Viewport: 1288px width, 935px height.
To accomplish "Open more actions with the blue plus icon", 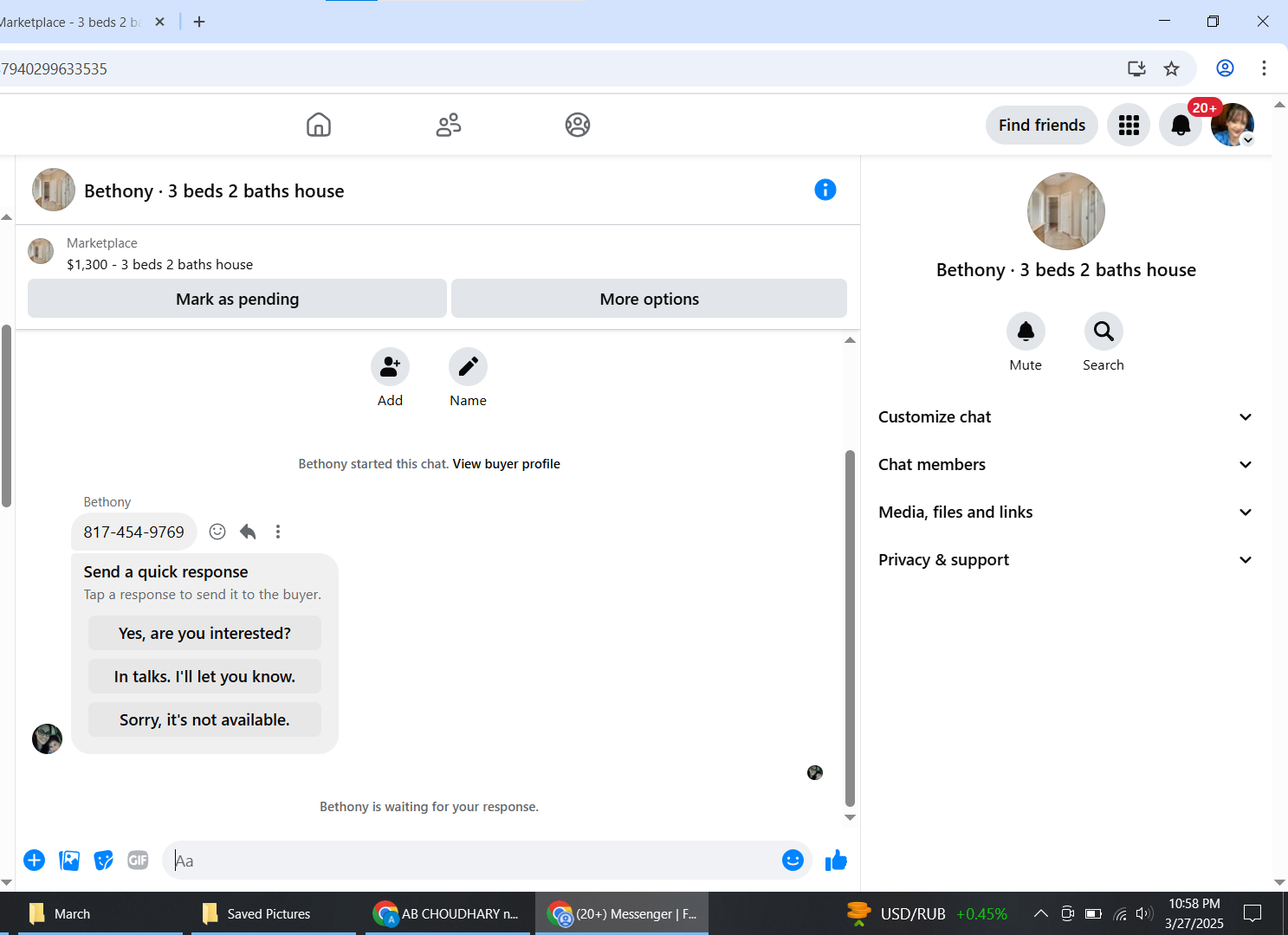I will coord(34,860).
